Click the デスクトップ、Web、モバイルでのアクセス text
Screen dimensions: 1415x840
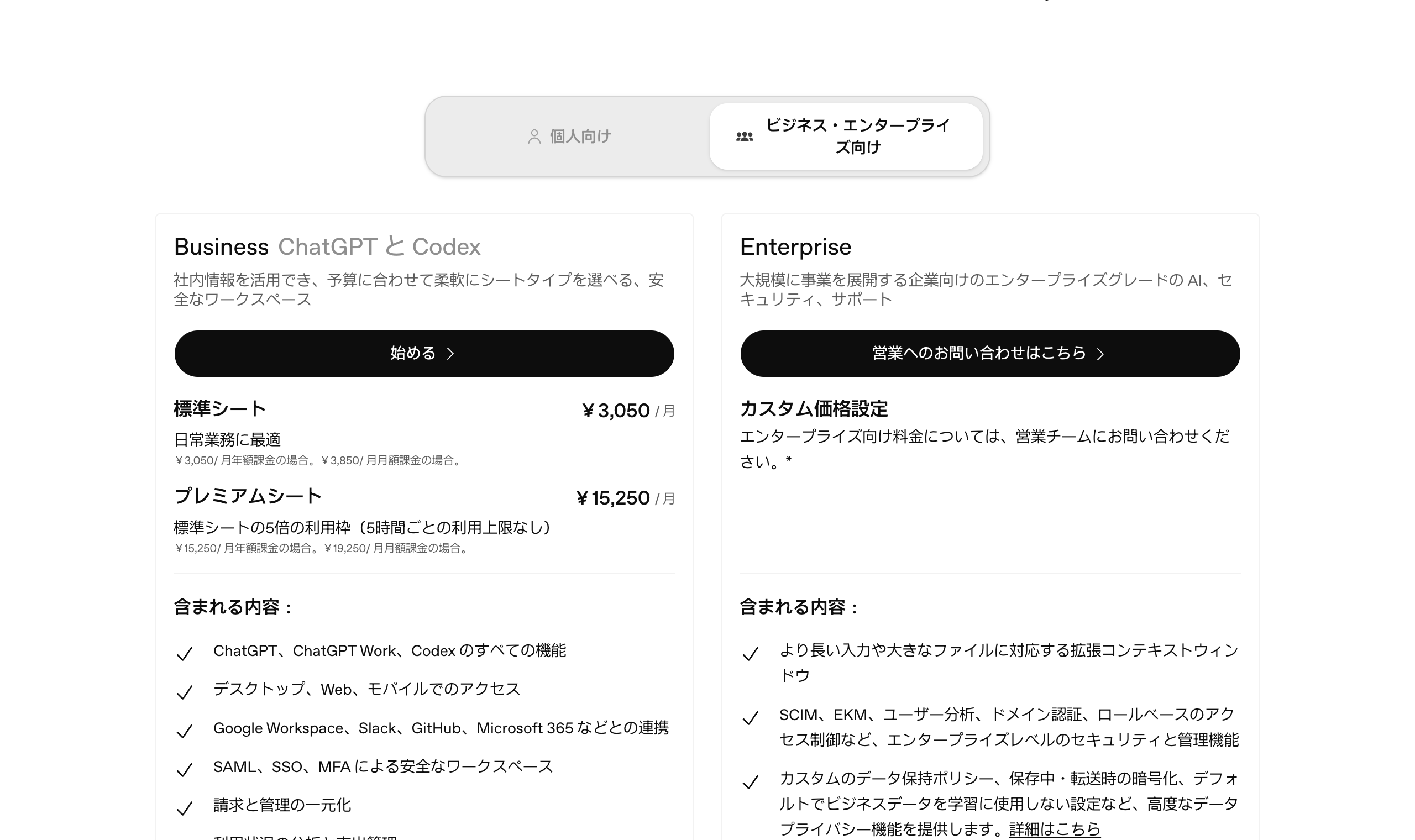[x=367, y=690]
